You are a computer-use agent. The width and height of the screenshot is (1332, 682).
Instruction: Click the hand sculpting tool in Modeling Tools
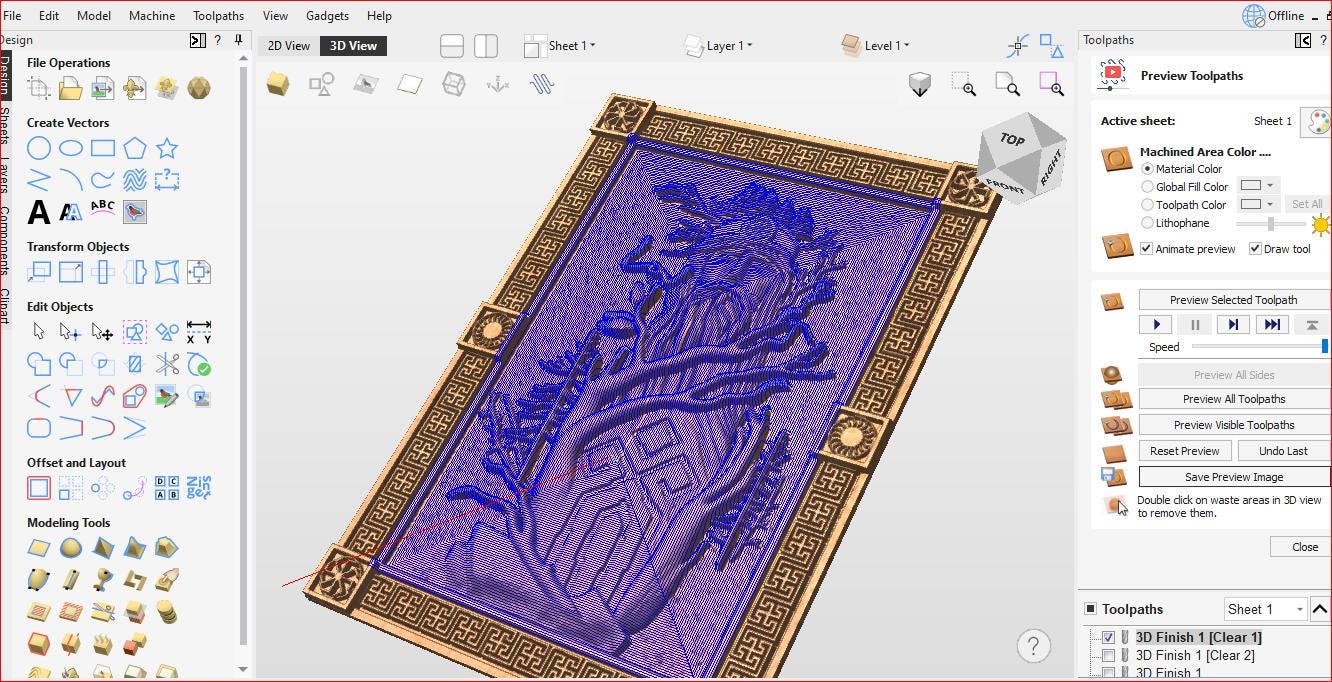coord(166,580)
